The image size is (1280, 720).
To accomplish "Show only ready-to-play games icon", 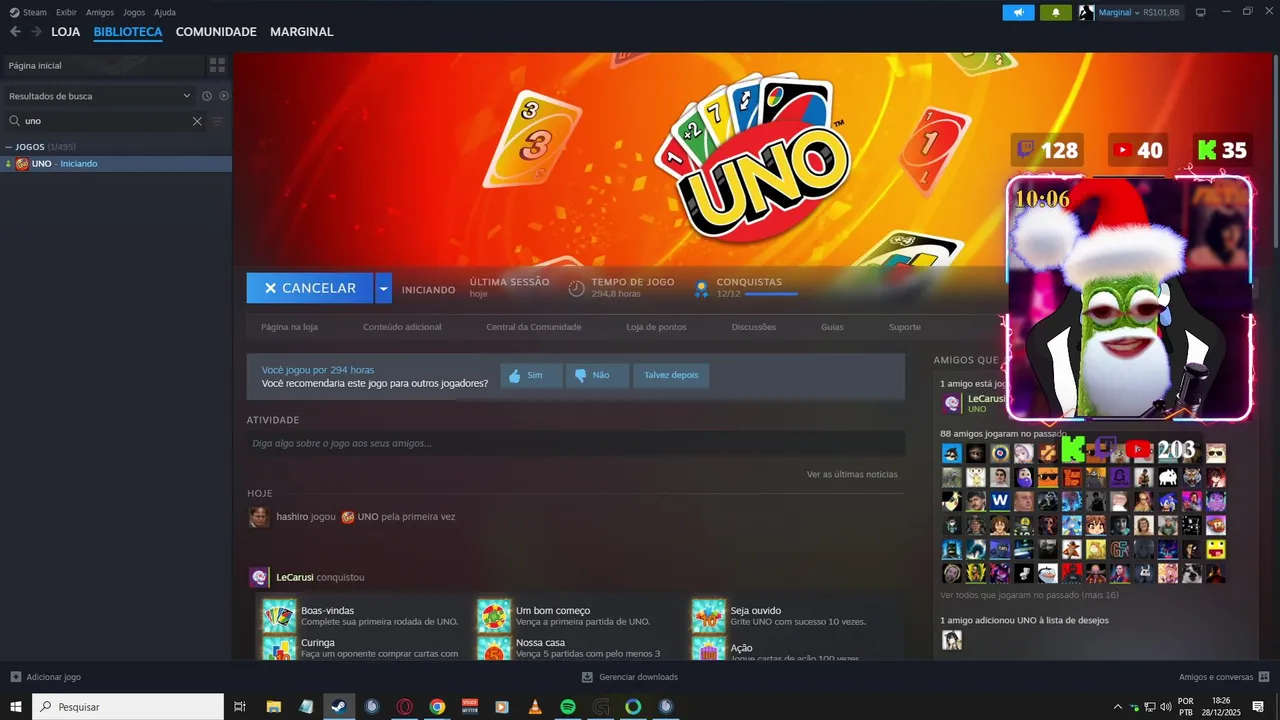I will click(224, 96).
